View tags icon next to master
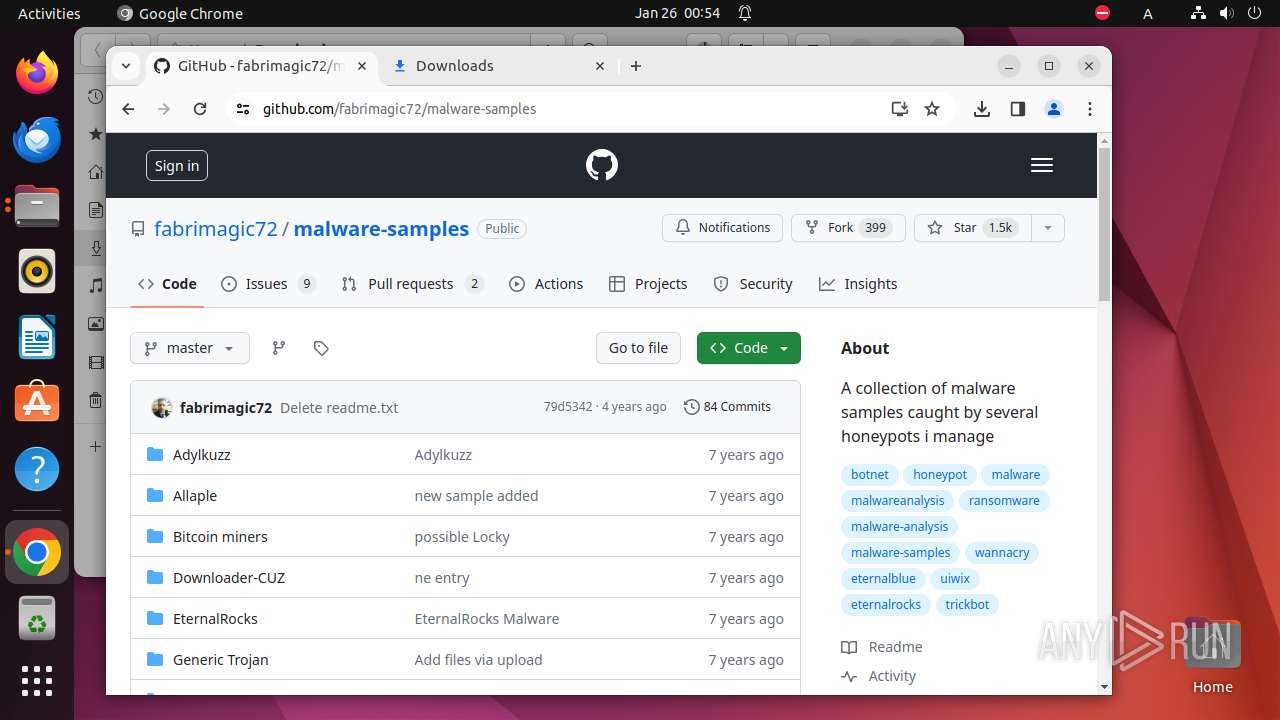The image size is (1280, 720). click(x=321, y=348)
